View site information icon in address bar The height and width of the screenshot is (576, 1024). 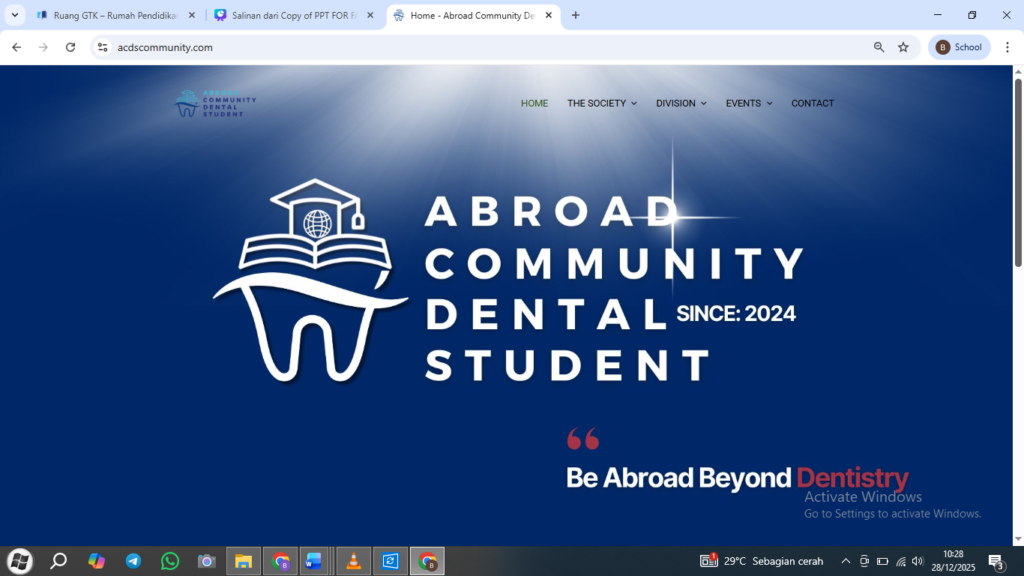coord(102,47)
